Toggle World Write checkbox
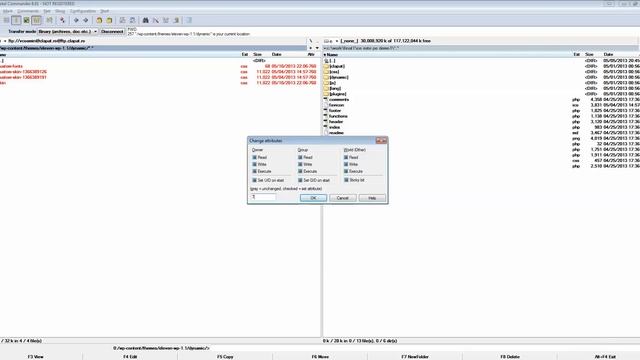The image size is (640, 360). coord(346,164)
